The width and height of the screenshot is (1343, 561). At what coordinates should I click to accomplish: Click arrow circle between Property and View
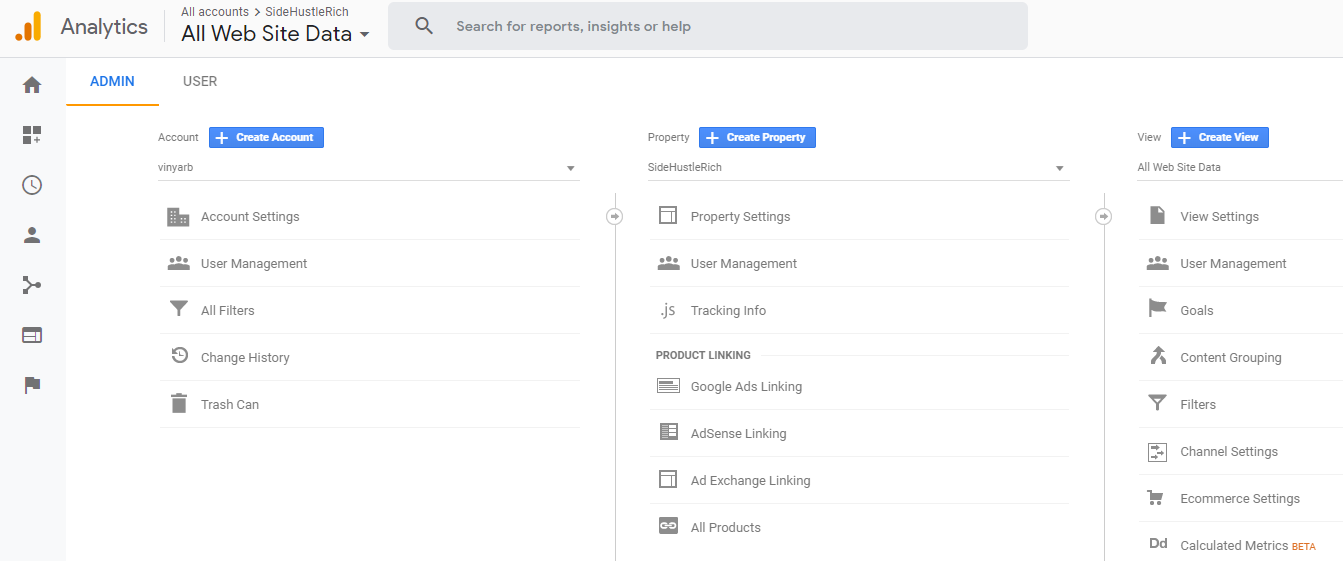point(1104,216)
